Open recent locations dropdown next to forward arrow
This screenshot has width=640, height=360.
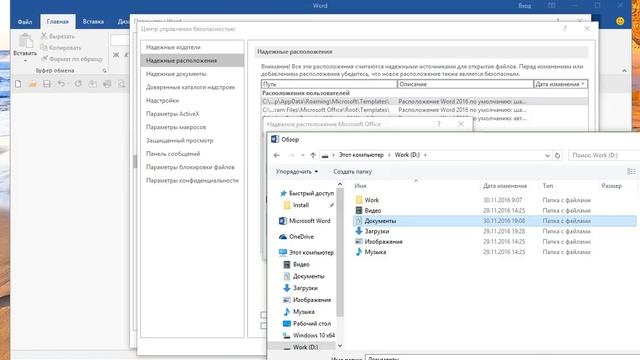pos(302,155)
